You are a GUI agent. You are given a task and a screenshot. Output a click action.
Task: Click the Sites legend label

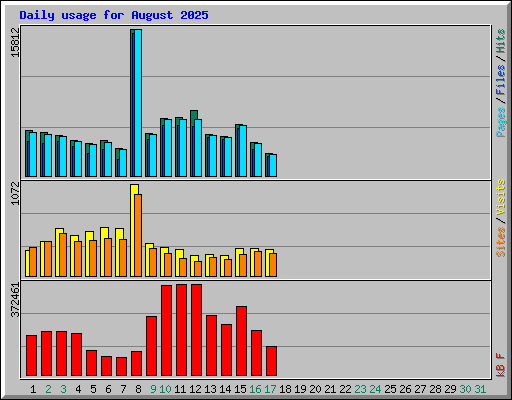(501, 242)
